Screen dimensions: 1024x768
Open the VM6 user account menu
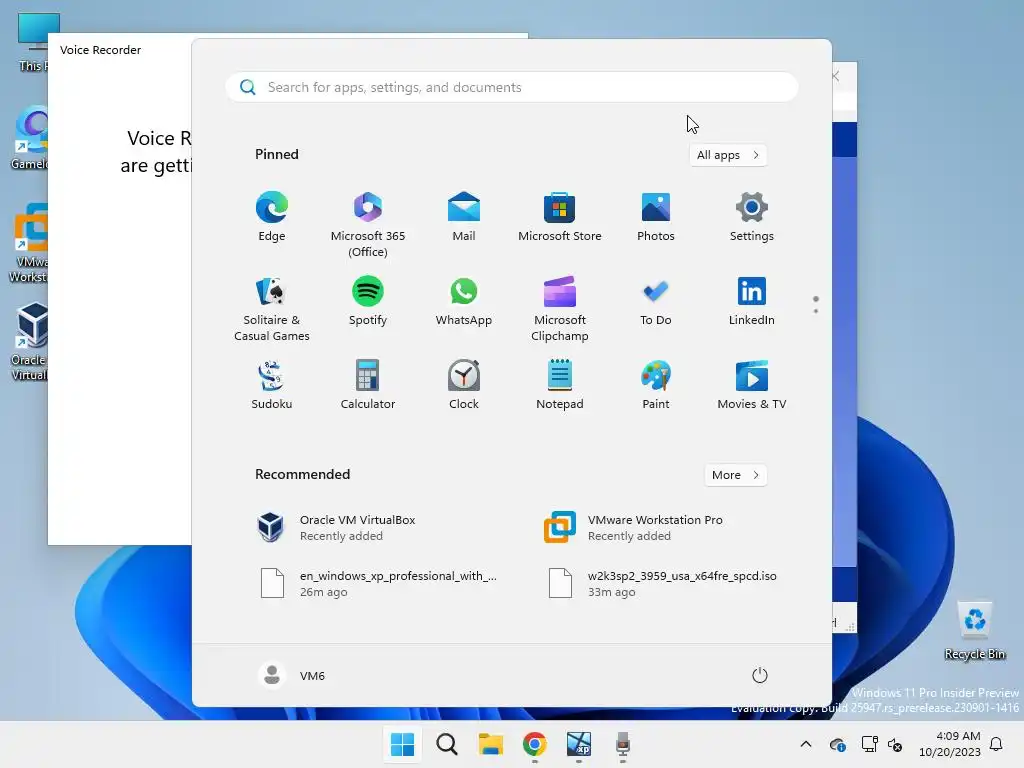click(292, 675)
